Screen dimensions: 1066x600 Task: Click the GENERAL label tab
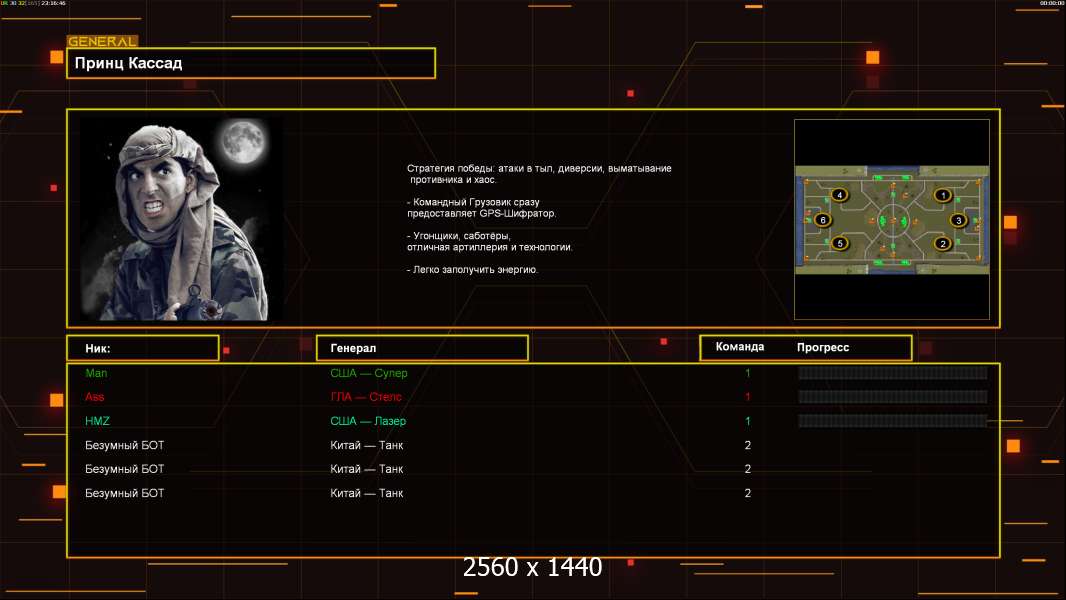[x=102, y=42]
